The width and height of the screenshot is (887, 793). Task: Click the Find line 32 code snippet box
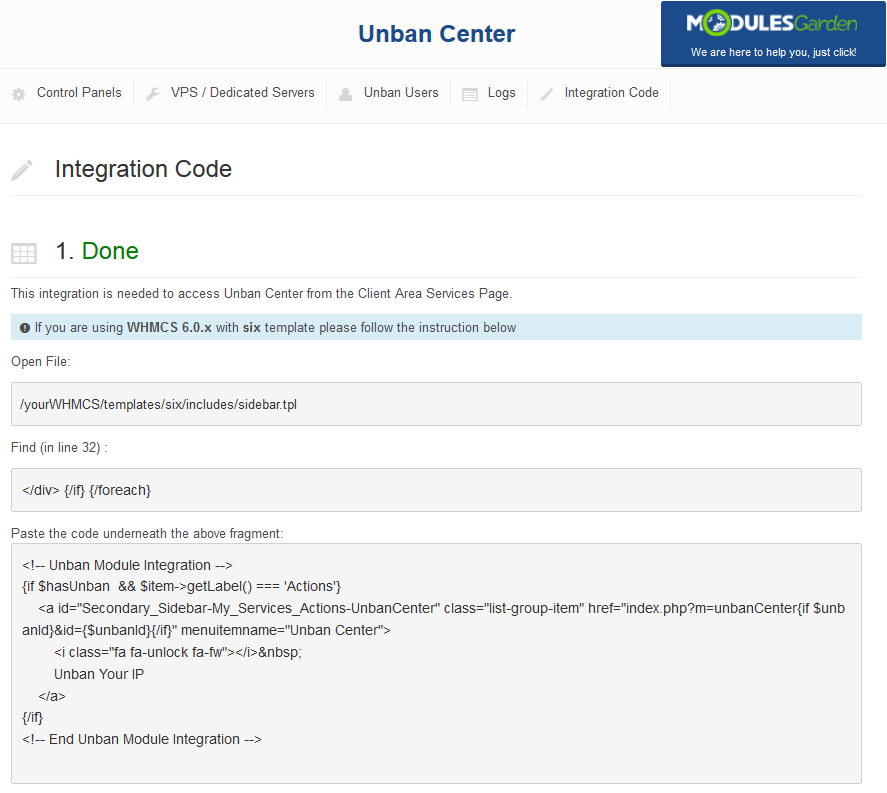[x=436, y=490]
